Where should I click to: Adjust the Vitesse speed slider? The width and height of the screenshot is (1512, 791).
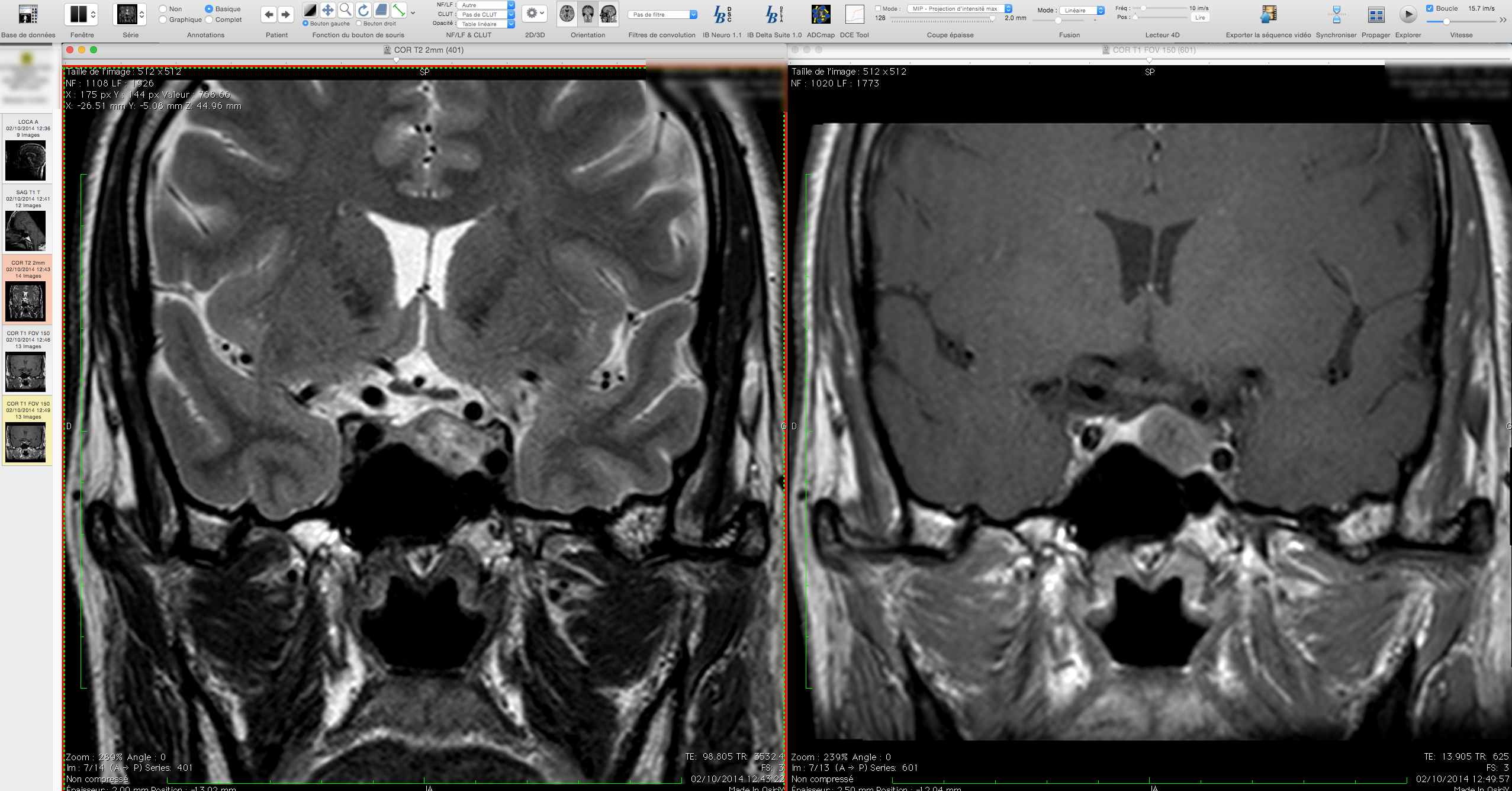[x=1446, y=21]
